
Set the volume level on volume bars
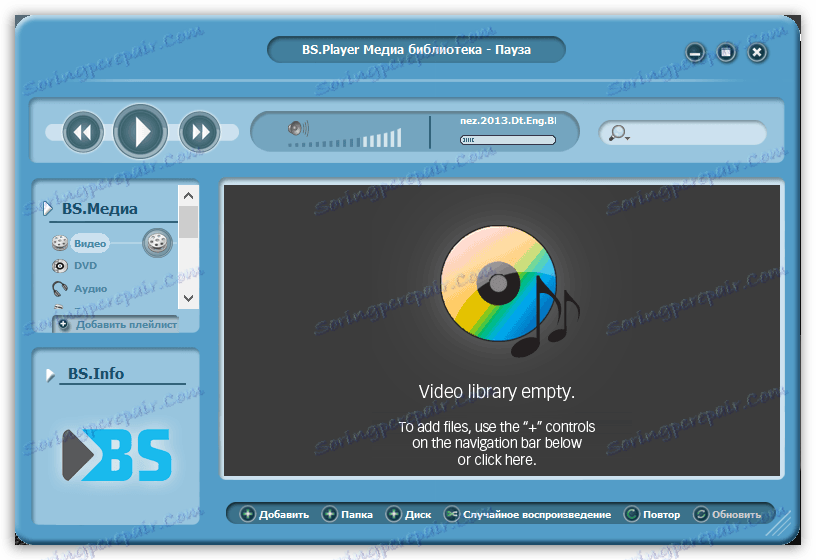[x=345, y=138]
